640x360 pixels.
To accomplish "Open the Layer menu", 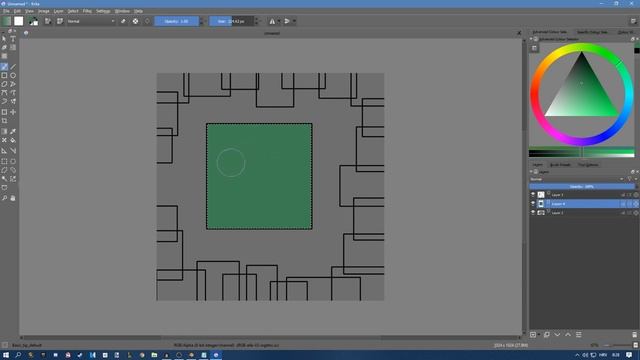I will (58, 11).
